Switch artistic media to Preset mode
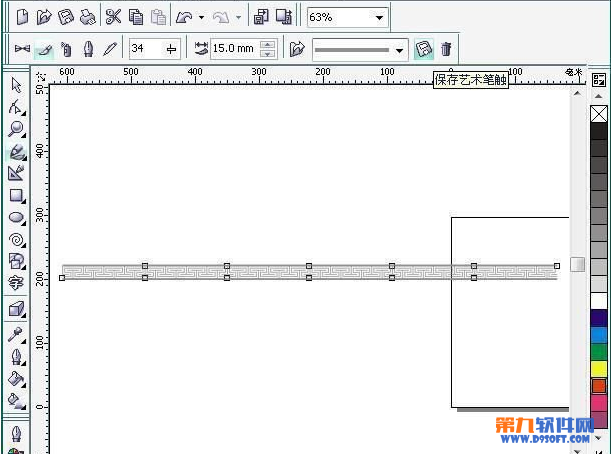The width and height of the screenshot is (611, 454). click(x=22, y=49)
